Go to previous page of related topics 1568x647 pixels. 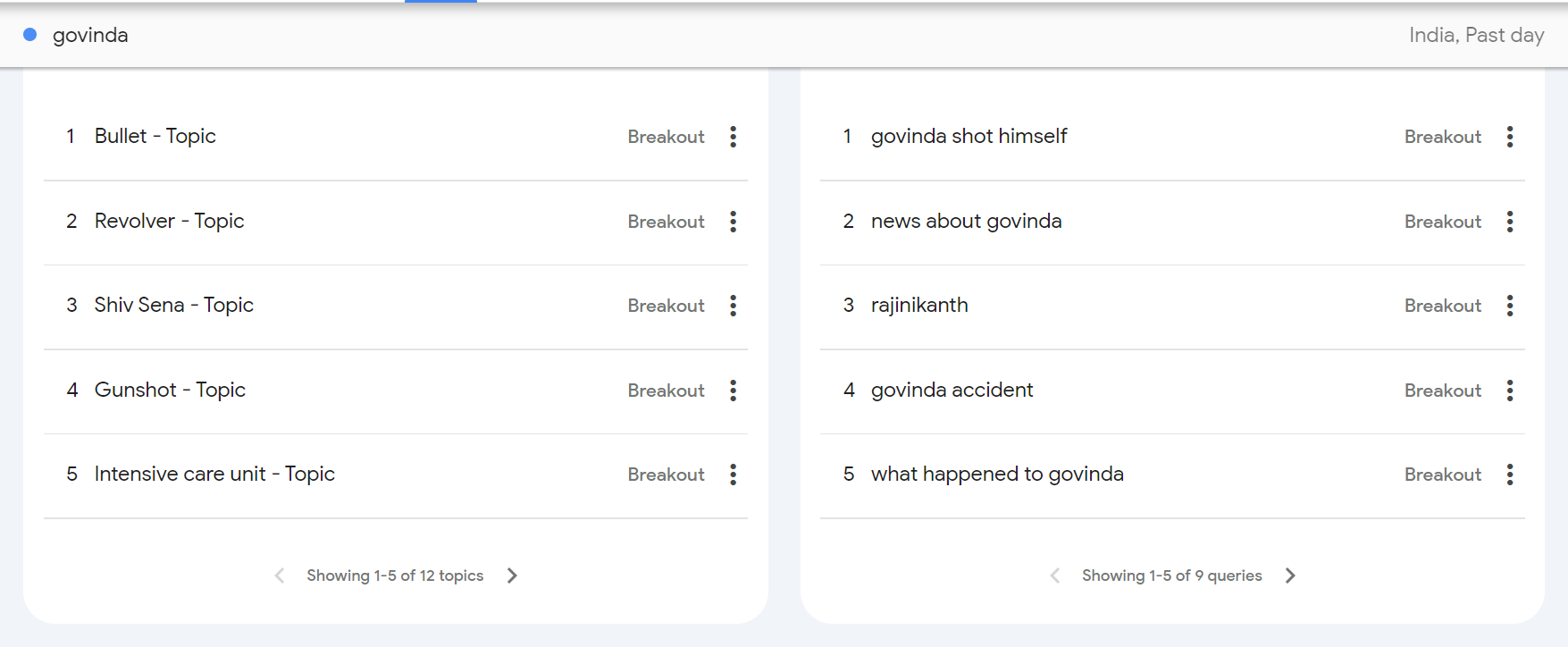click(x=280, y=576)
